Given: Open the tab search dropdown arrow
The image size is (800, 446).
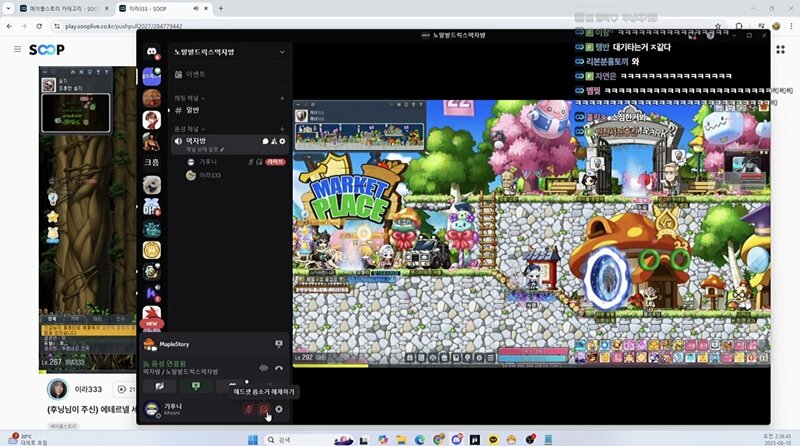Looking at the screenshot, I should coord(8,9).
